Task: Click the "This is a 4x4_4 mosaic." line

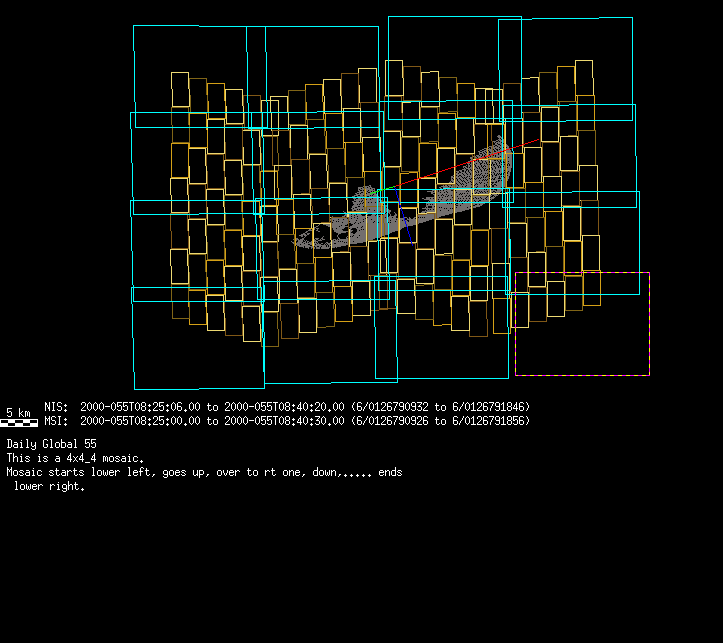Action: coord(75,458)
